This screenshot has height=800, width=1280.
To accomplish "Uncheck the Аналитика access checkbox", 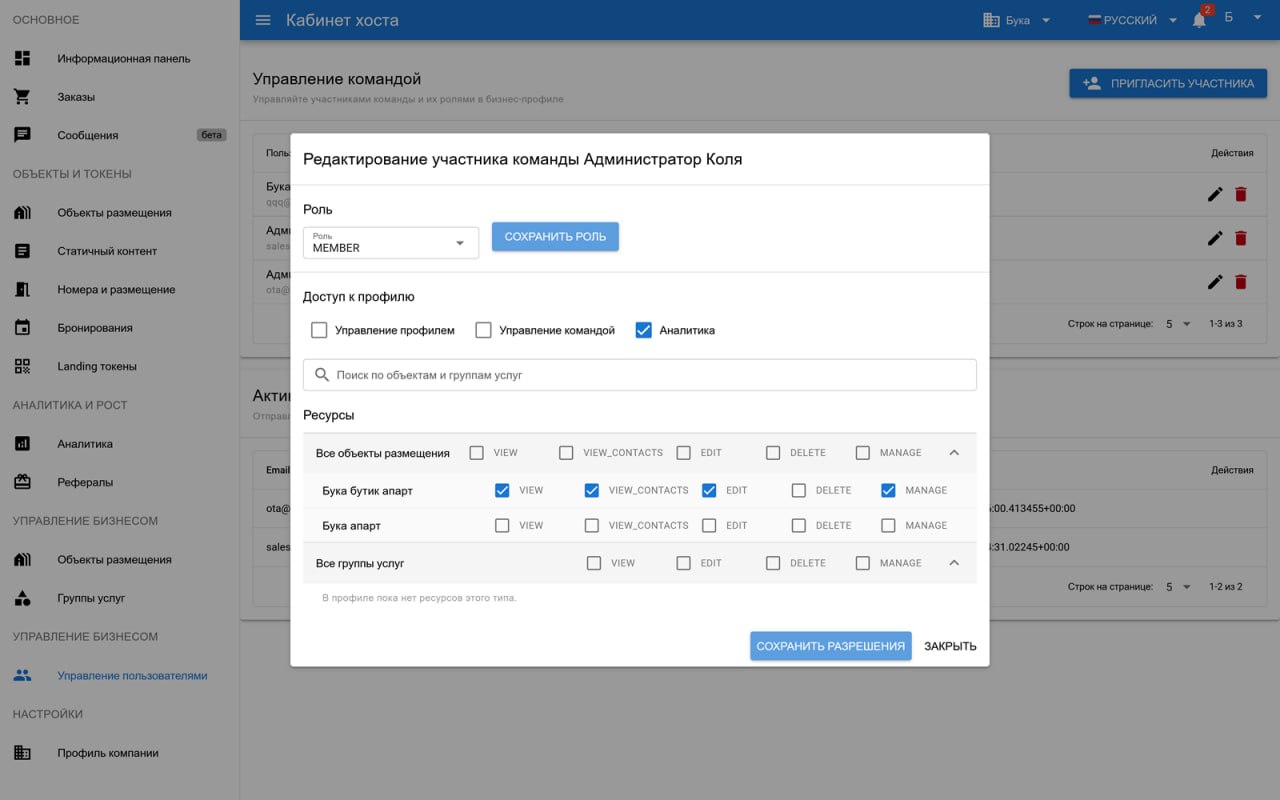I will tap(643, 330).
